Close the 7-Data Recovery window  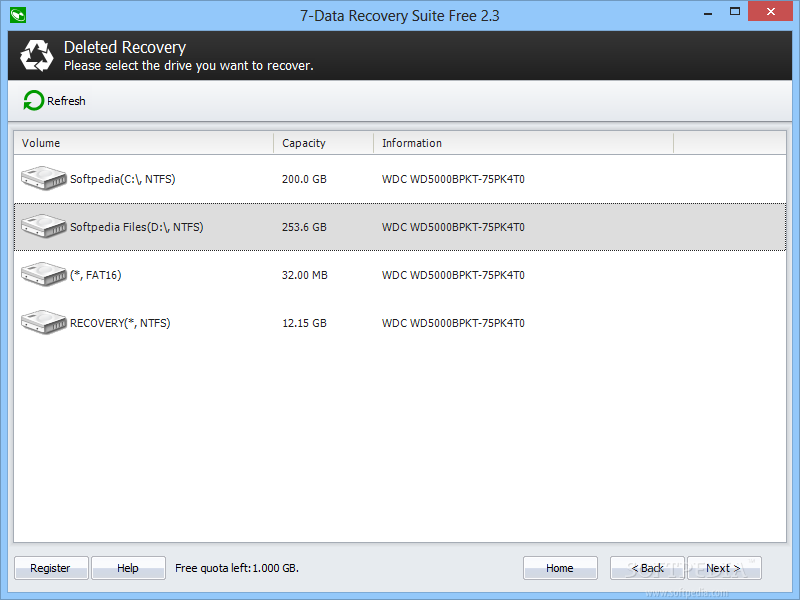tap(770, 11)
